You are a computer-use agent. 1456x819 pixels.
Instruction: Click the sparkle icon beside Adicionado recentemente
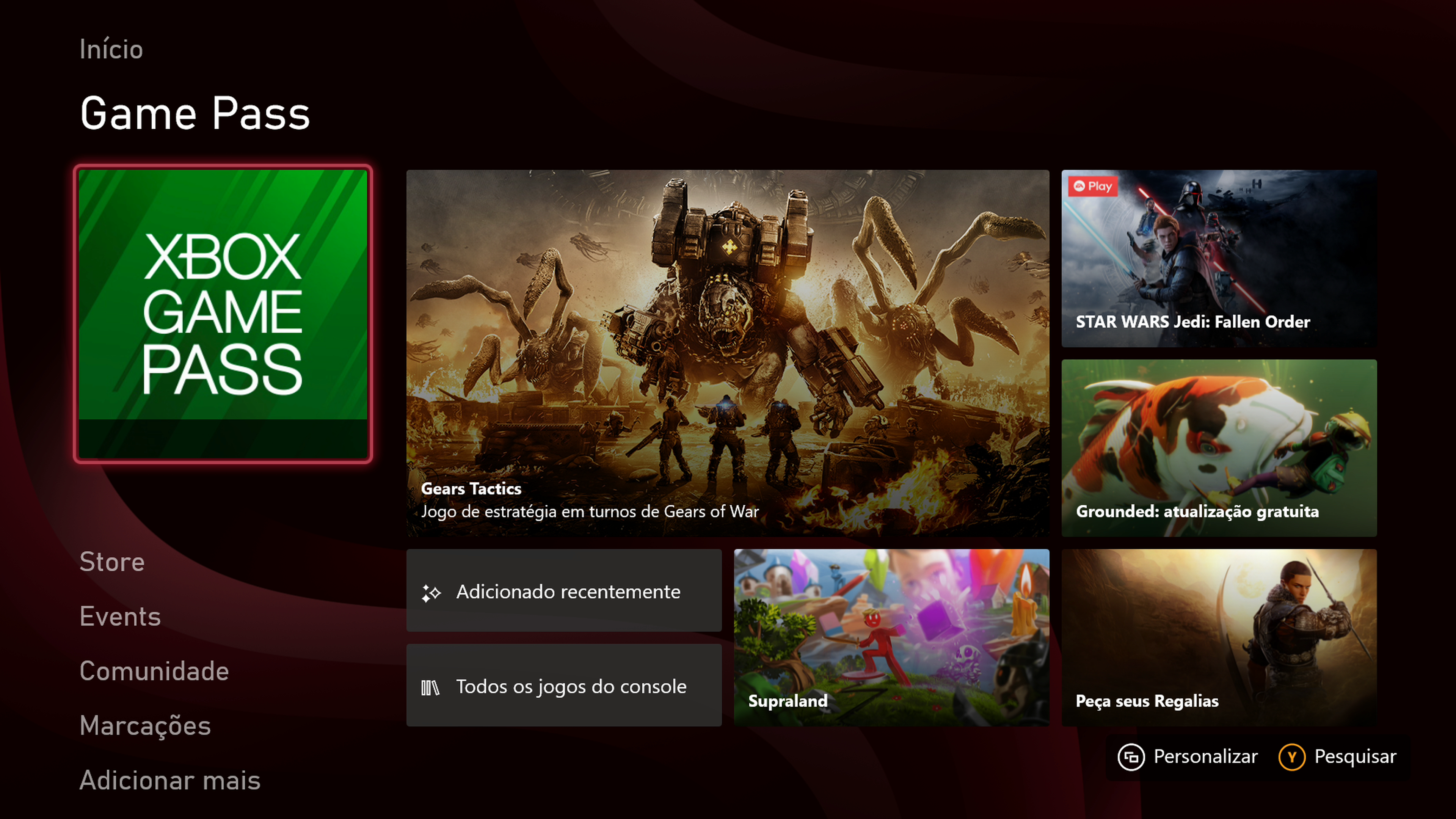click(431, 593)
